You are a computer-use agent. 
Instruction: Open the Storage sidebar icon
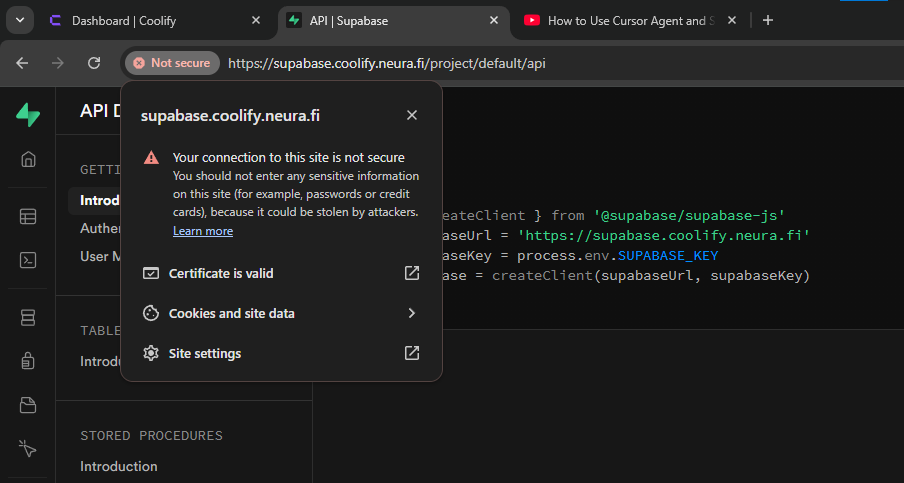pos(28,405)
